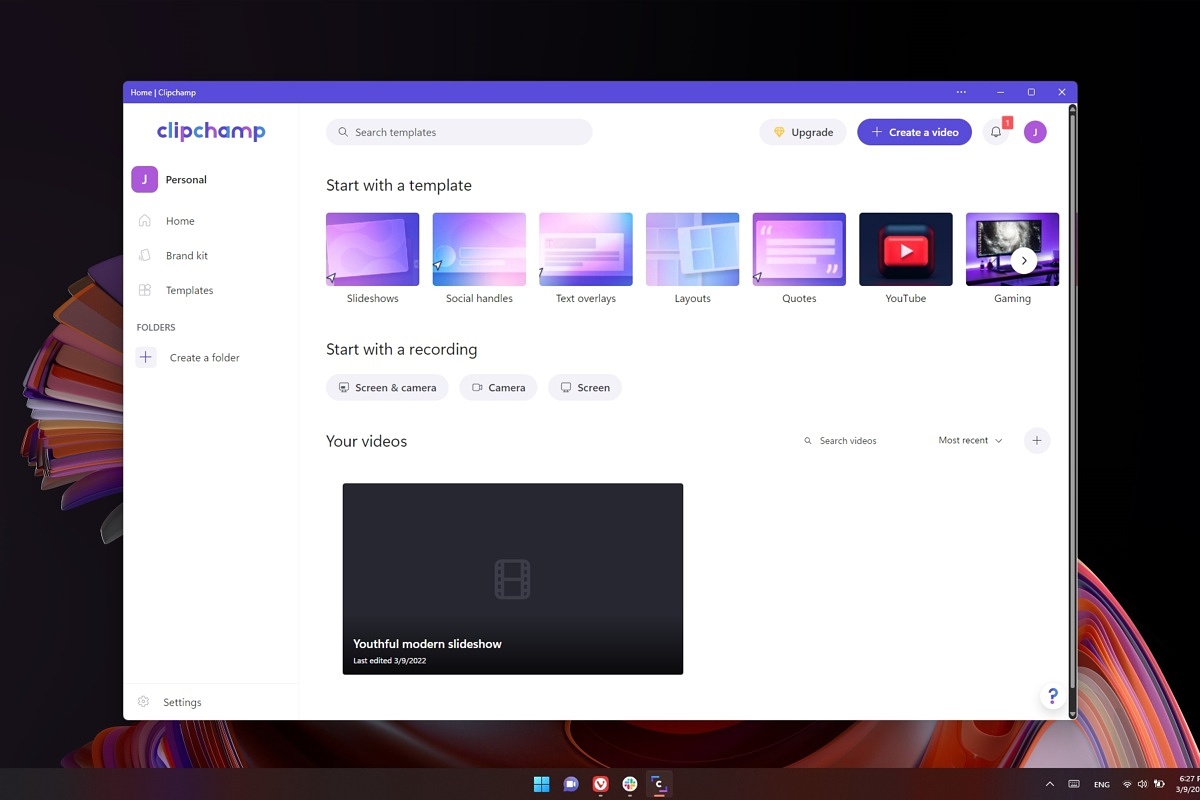Open the Windows Start menu
Screen dimensions: 1200x800
tap(541, 784)
